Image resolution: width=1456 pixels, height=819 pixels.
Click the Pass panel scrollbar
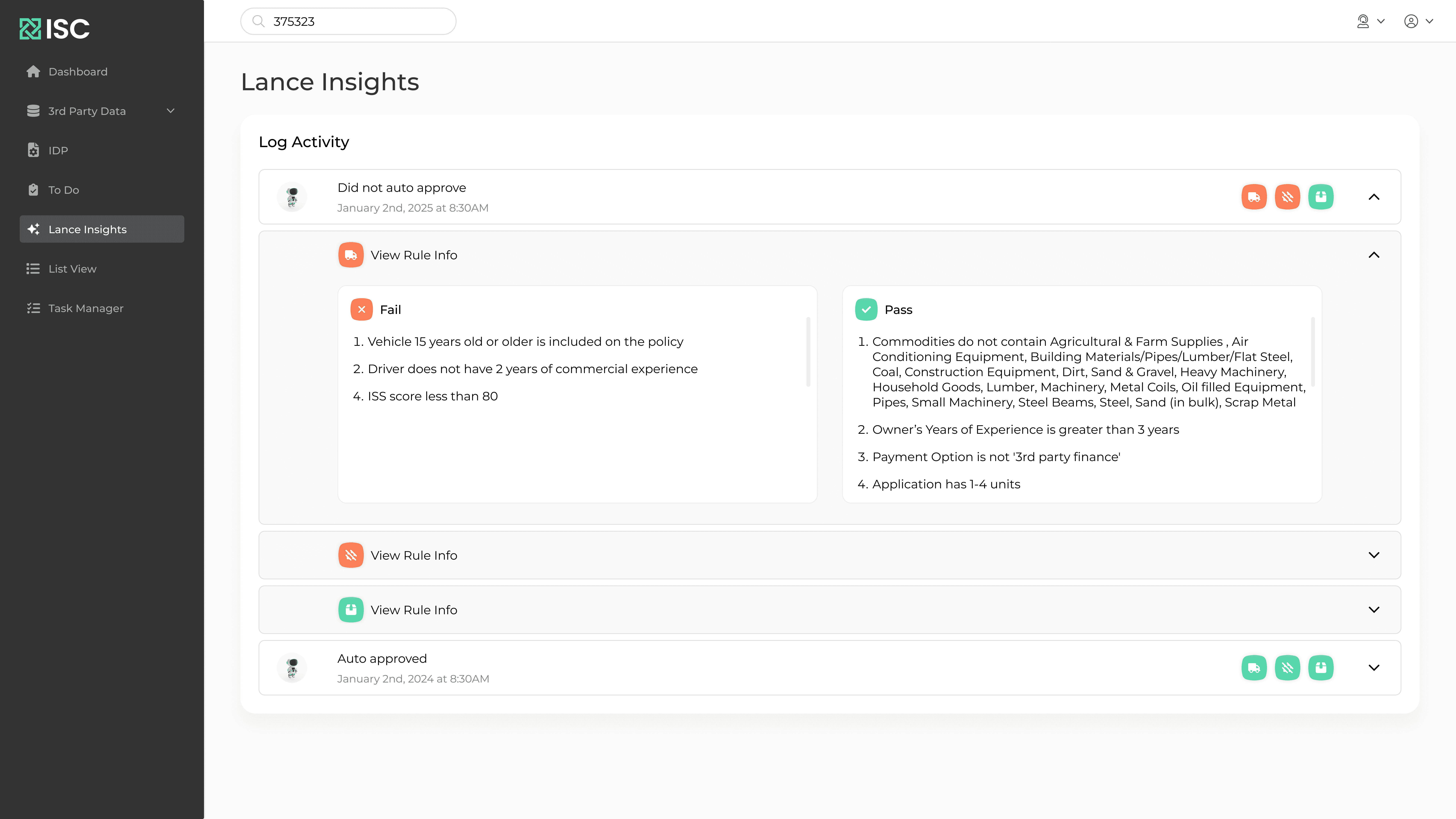point(1312,351)
